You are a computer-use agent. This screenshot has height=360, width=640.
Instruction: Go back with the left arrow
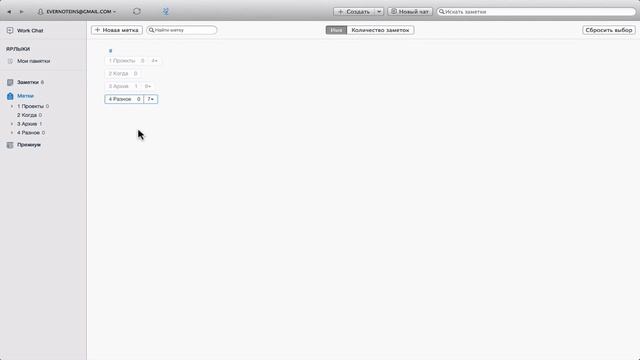[9, 12]
